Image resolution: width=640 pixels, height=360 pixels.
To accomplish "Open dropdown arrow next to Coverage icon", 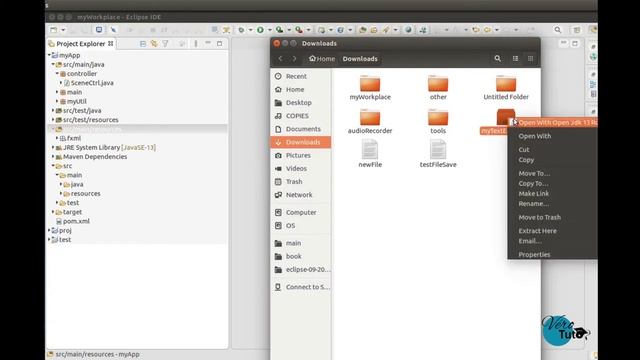I will pos(289,30).
